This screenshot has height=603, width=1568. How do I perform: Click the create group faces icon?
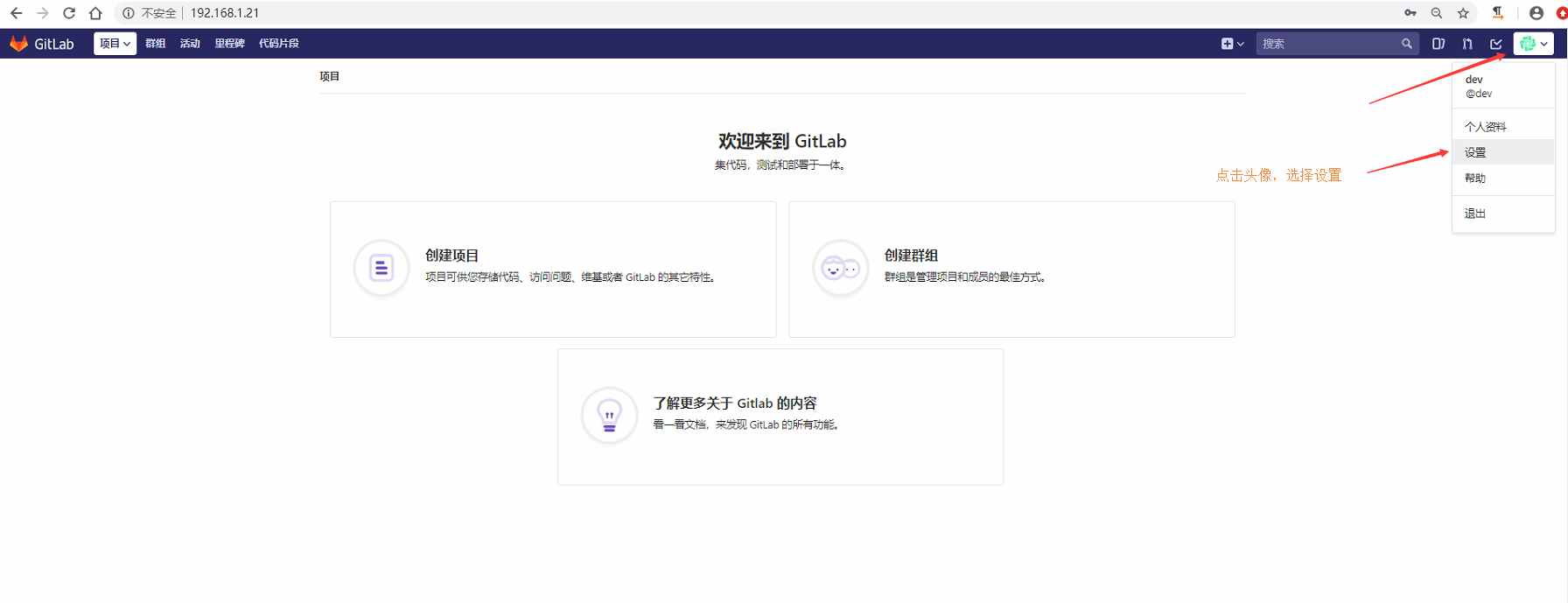pyautogui.click(x=840, y=268)
